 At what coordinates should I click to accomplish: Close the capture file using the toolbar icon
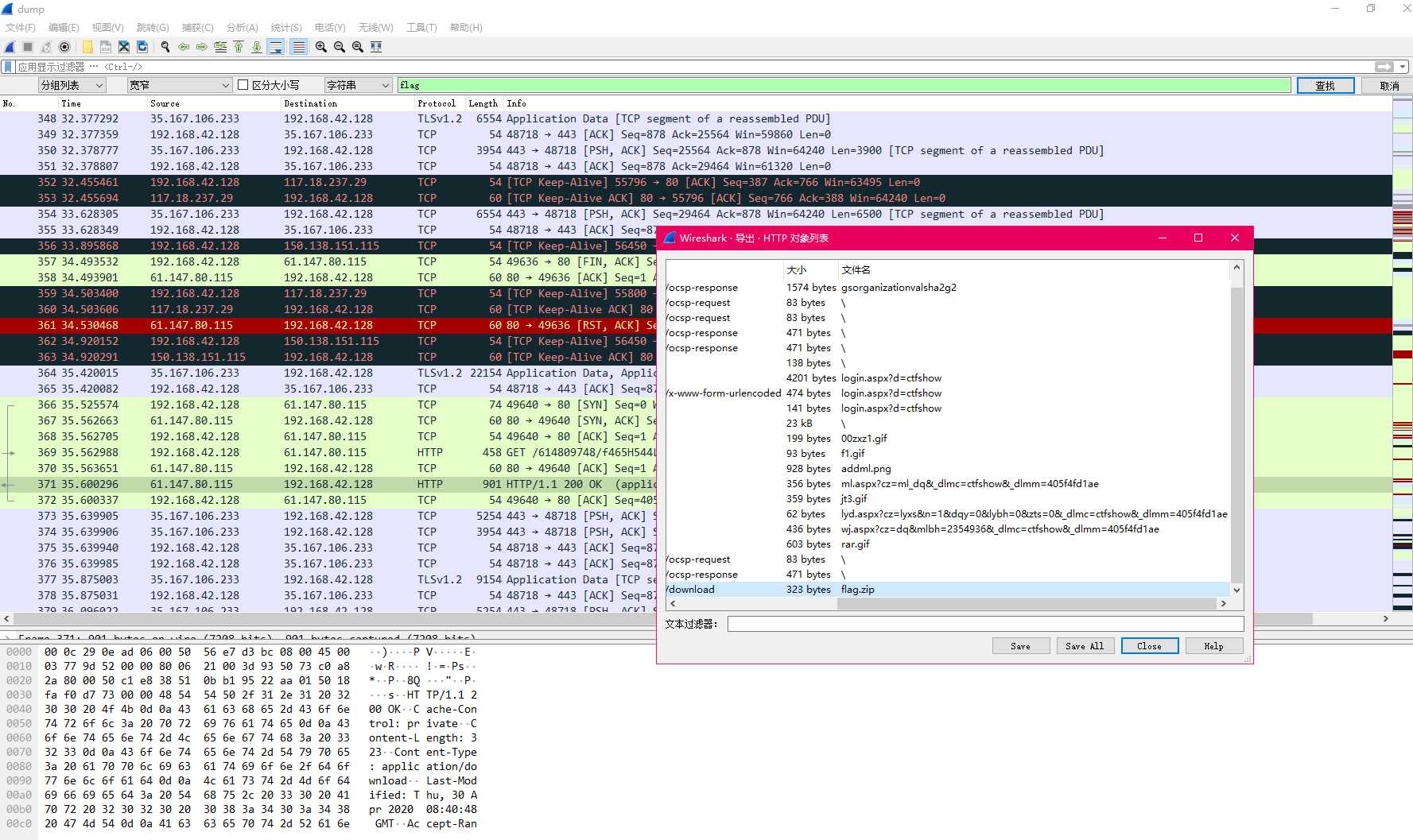pyautogui.click(x=124, y=47)
